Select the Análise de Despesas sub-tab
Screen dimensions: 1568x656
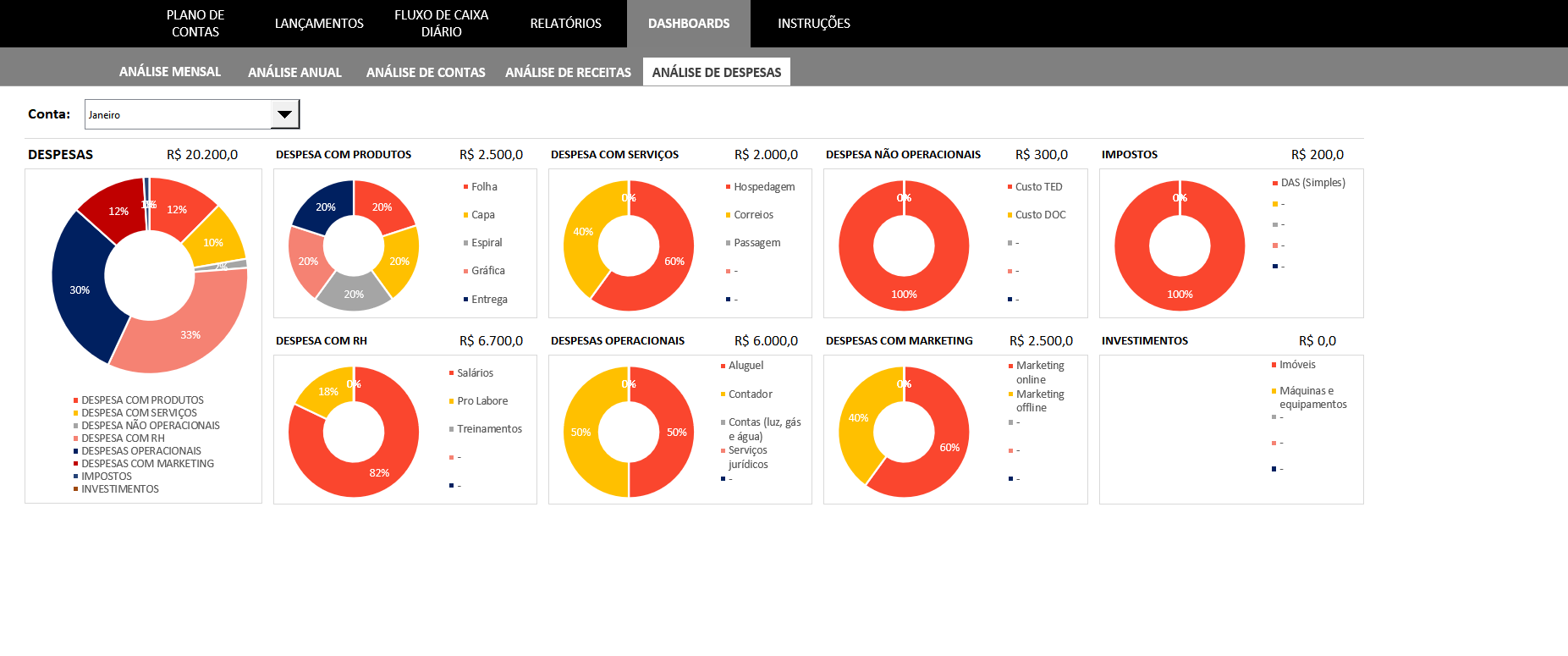click(x=716, y=73)
